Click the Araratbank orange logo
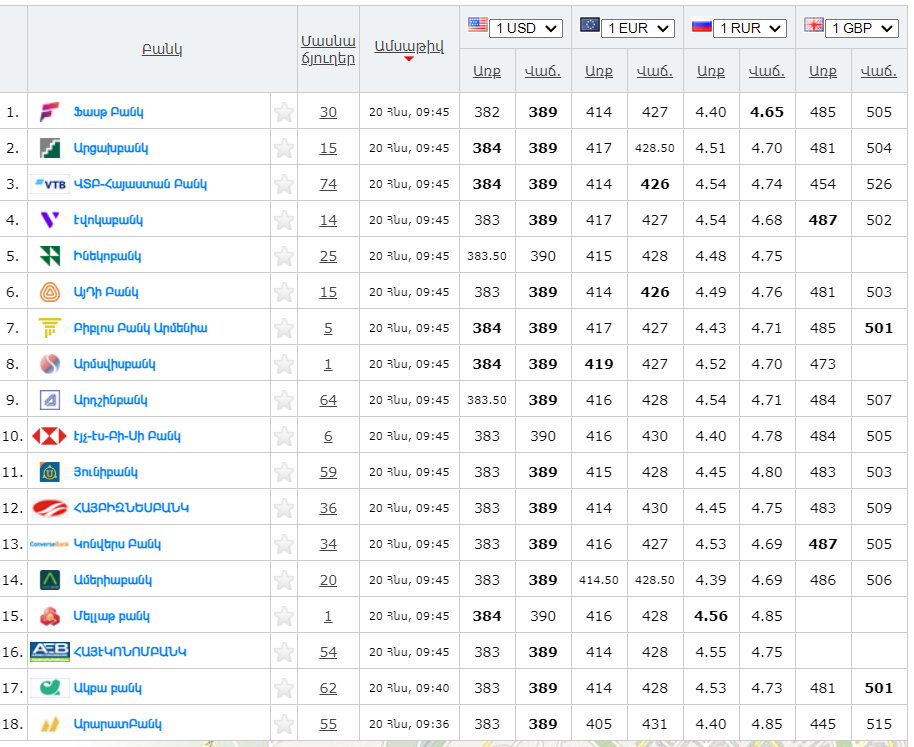The width and height of the screenshot is (914, 747). [x=49, y=724]
